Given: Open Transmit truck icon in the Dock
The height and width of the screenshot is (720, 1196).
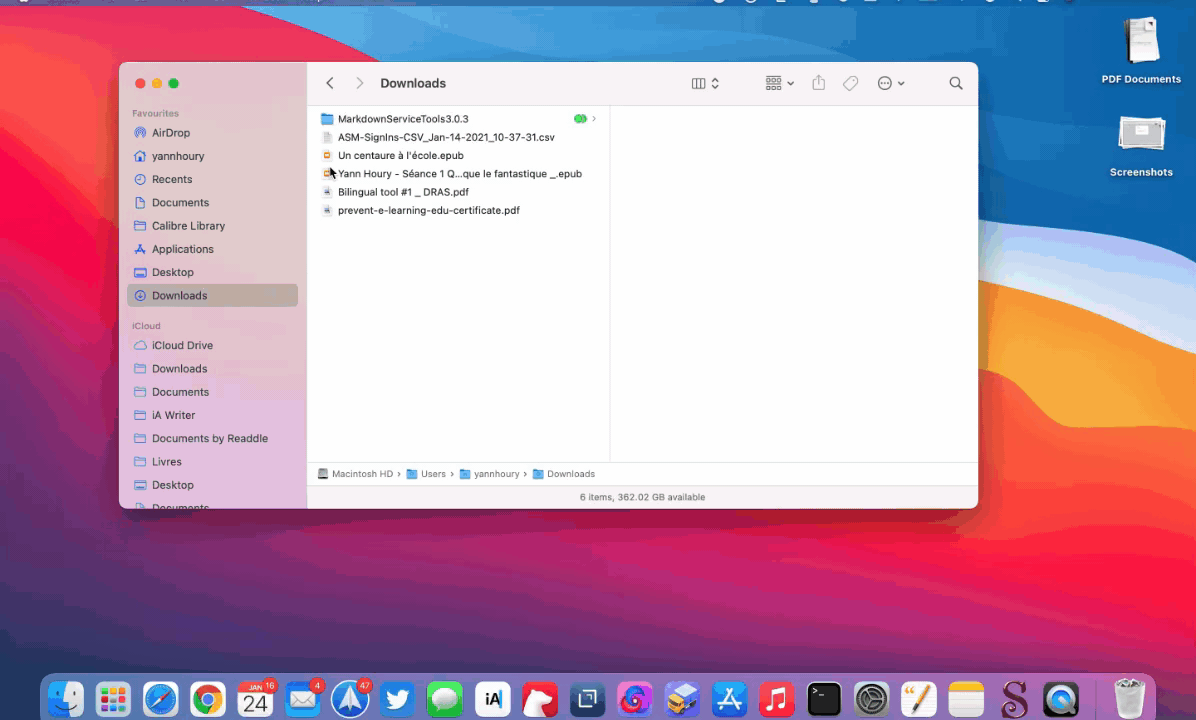Looking at the screenshot, I should [x=682, y=699].
